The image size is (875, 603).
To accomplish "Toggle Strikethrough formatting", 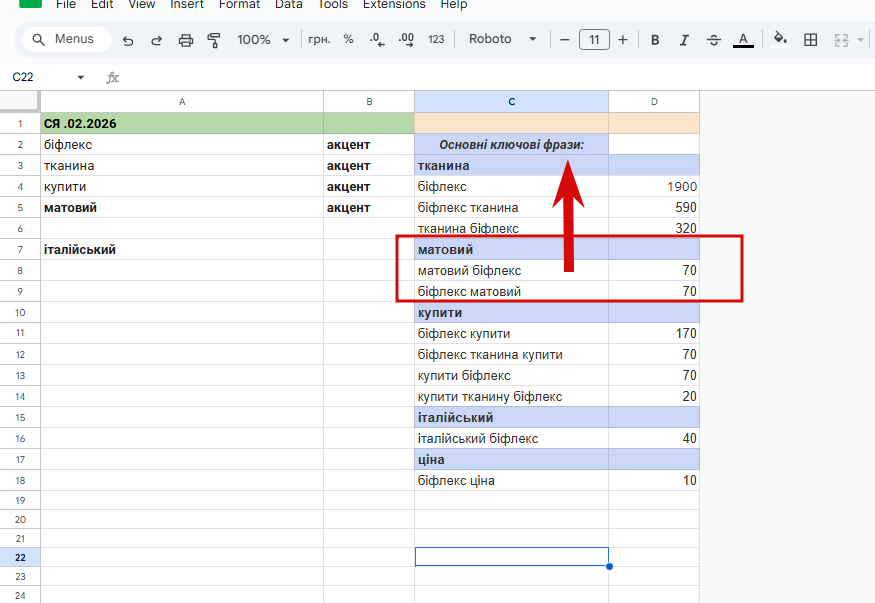I will [713, 40].
